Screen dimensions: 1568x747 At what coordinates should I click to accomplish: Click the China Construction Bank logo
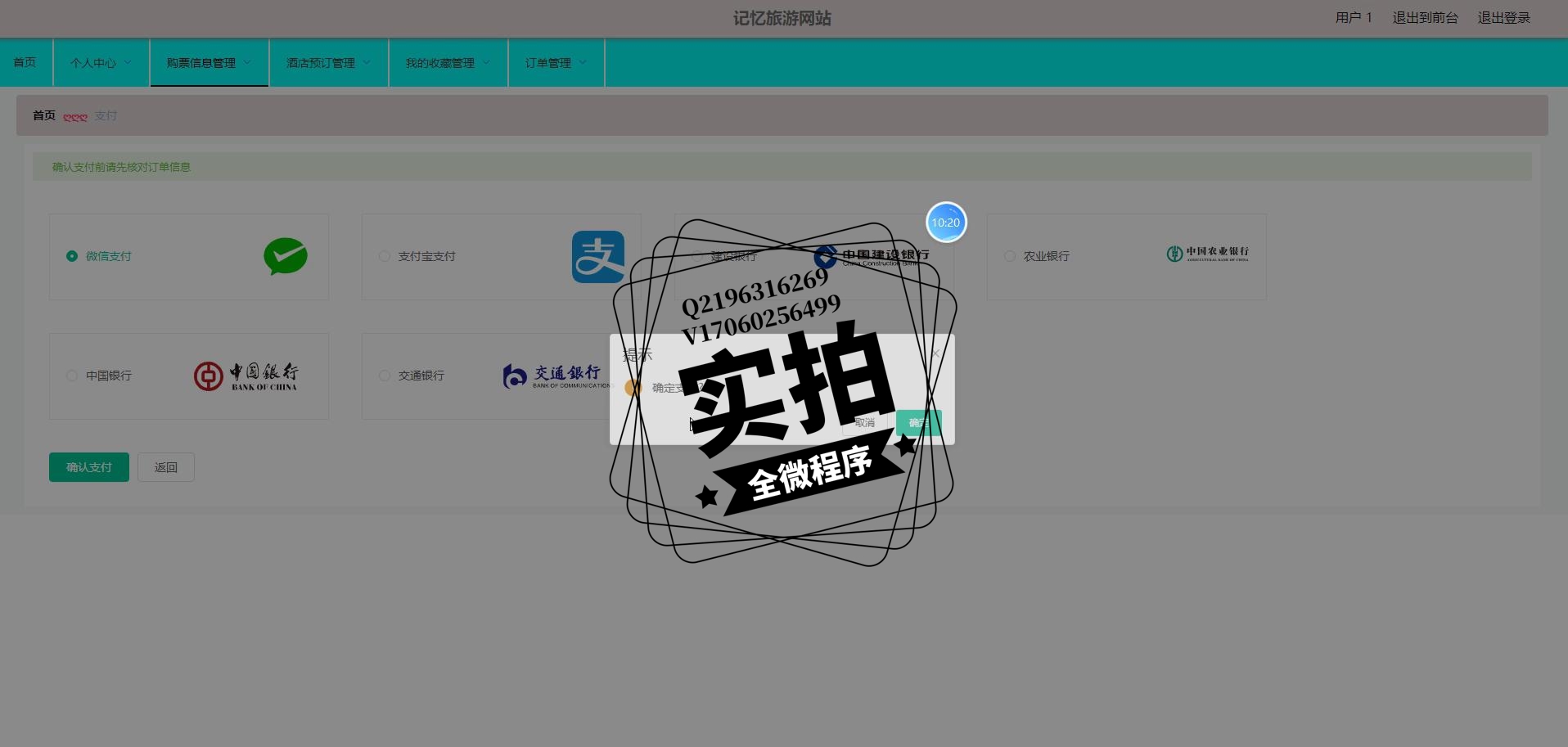(872, 256)
